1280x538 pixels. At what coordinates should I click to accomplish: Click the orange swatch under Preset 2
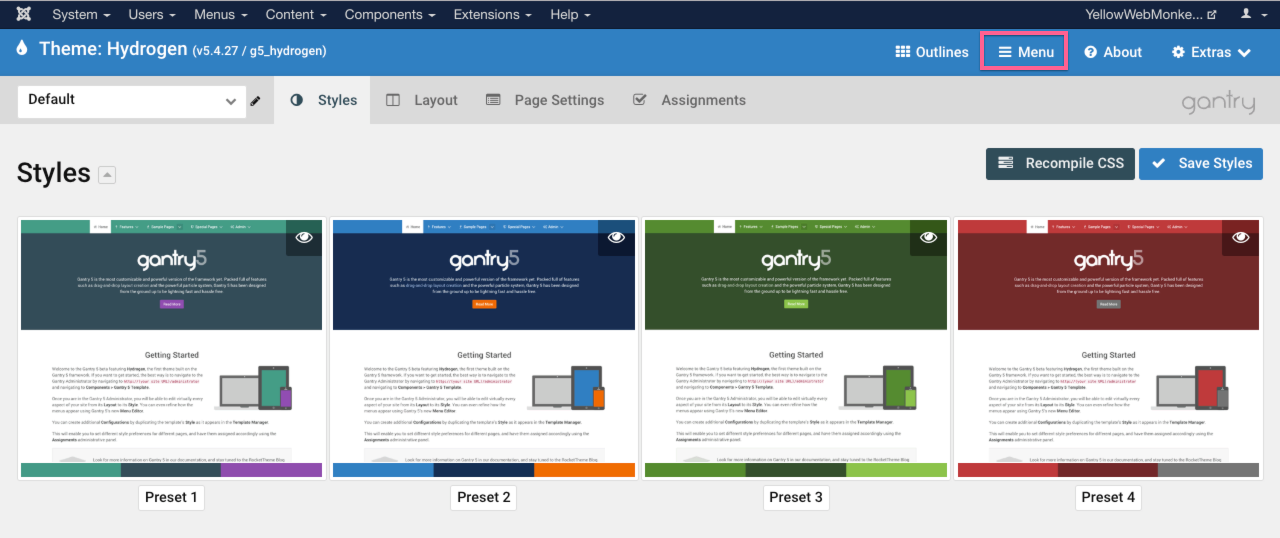[x=584, y=470]
